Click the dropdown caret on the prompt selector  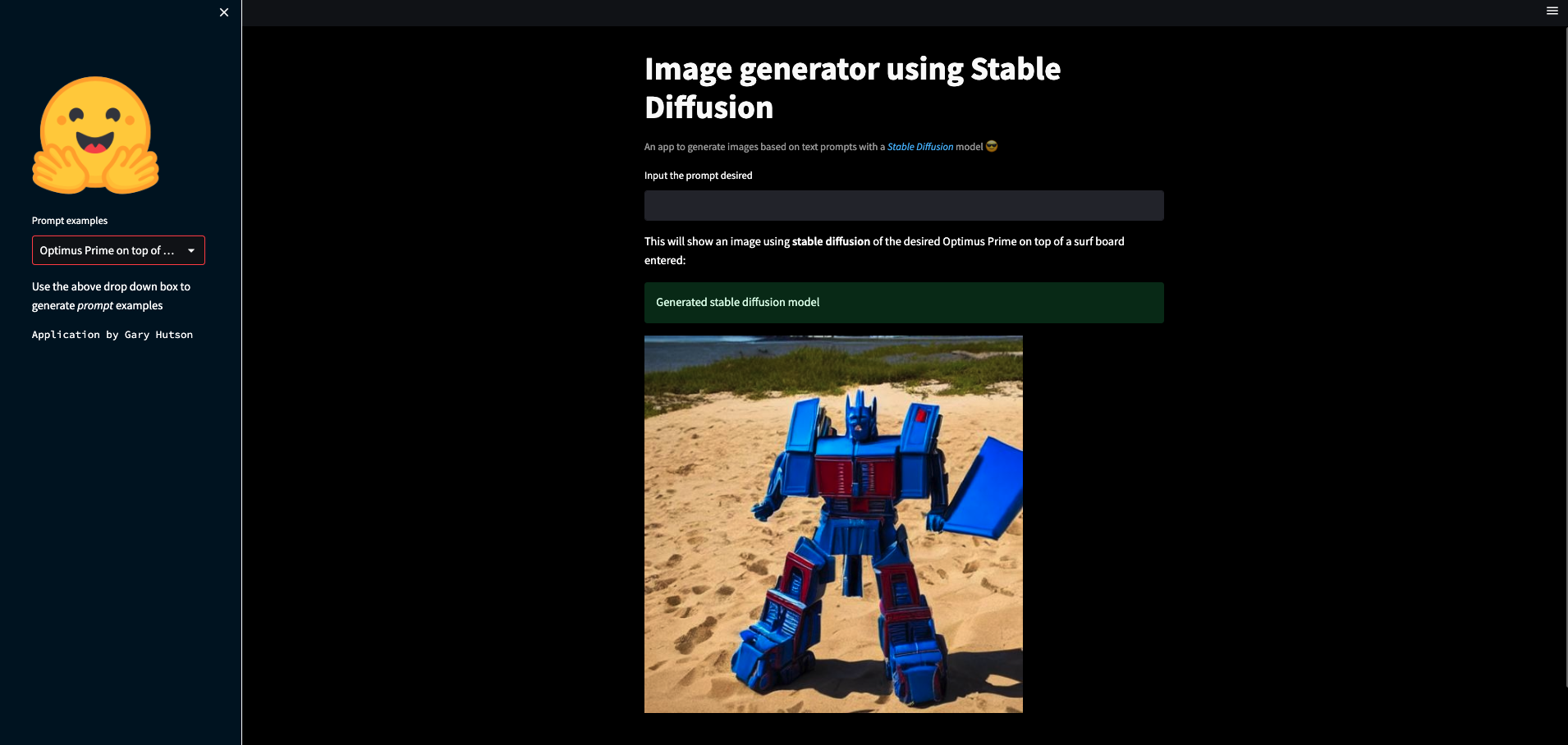190,250
